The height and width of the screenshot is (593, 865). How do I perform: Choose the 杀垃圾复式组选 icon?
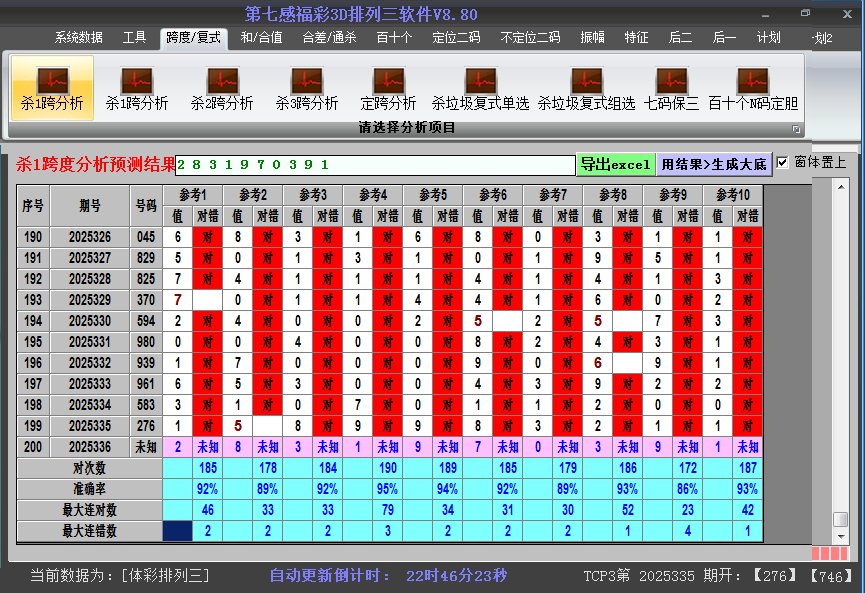tap(586, 81)
